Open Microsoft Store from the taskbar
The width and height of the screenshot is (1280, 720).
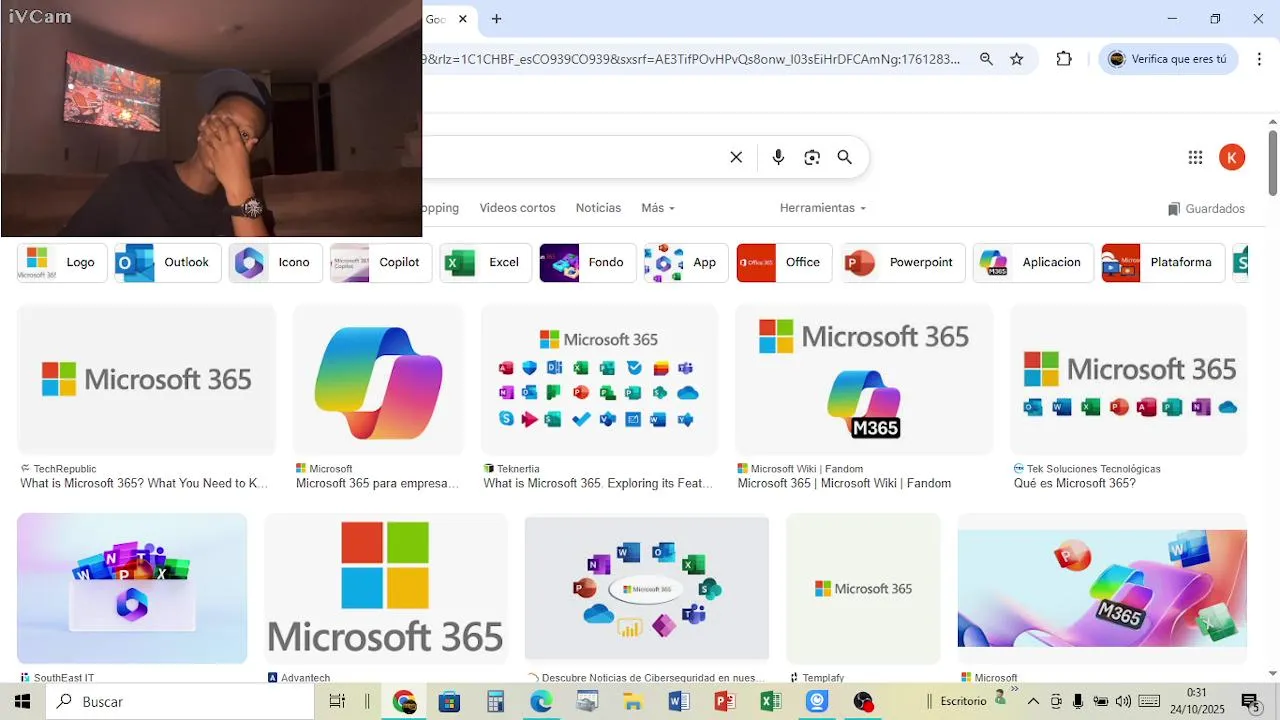pyautogui.click(x=449, y=702)
